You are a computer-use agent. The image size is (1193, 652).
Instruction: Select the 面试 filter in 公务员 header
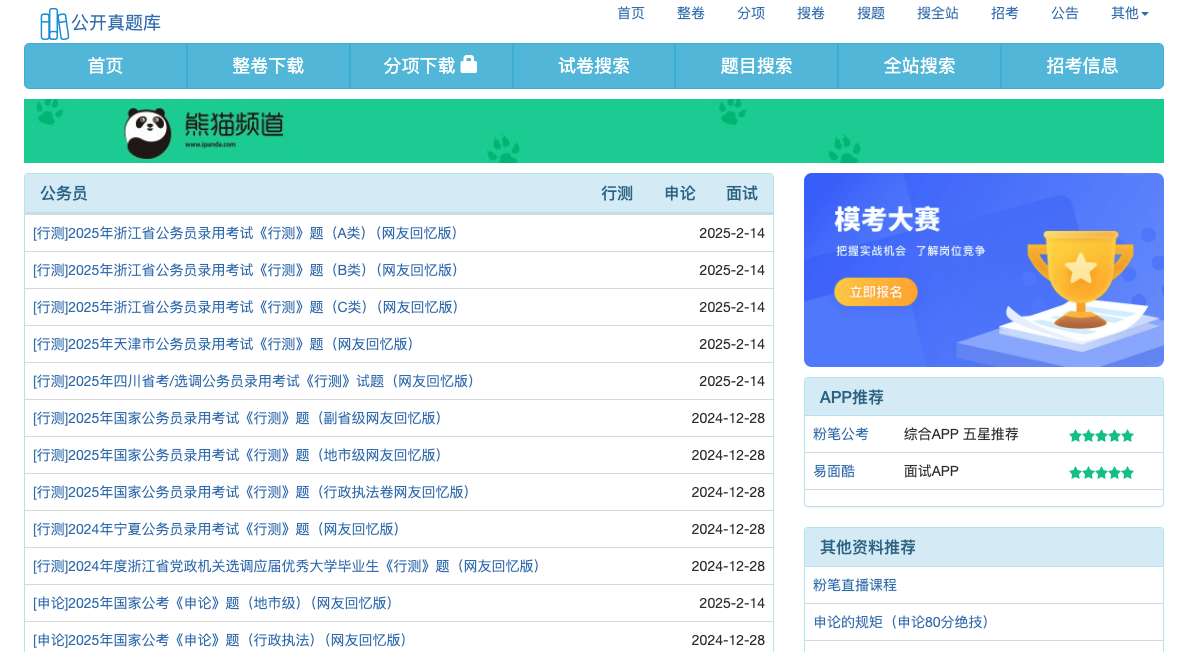click(x=742, y=194)
